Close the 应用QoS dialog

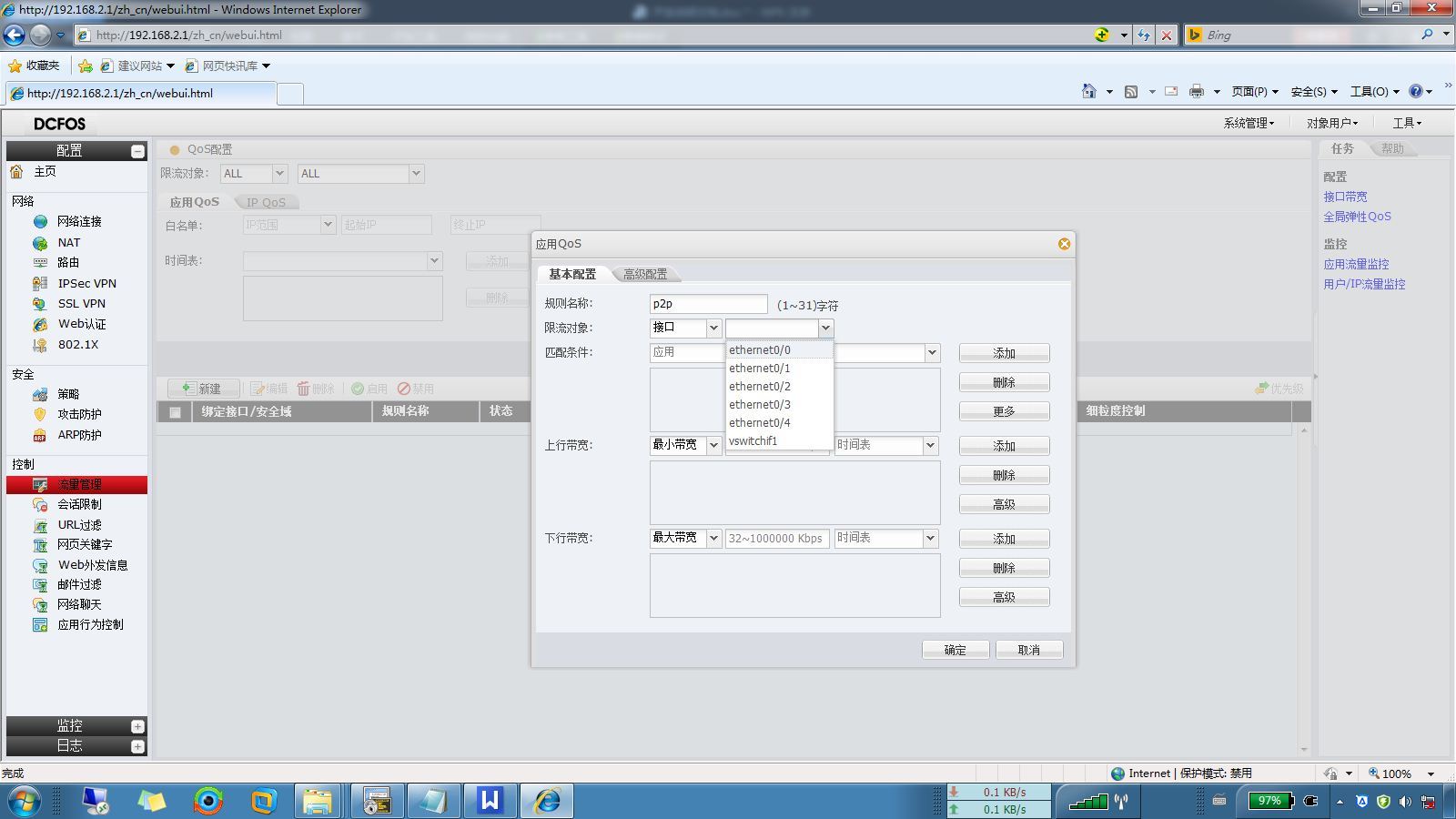pos(1064,244)
